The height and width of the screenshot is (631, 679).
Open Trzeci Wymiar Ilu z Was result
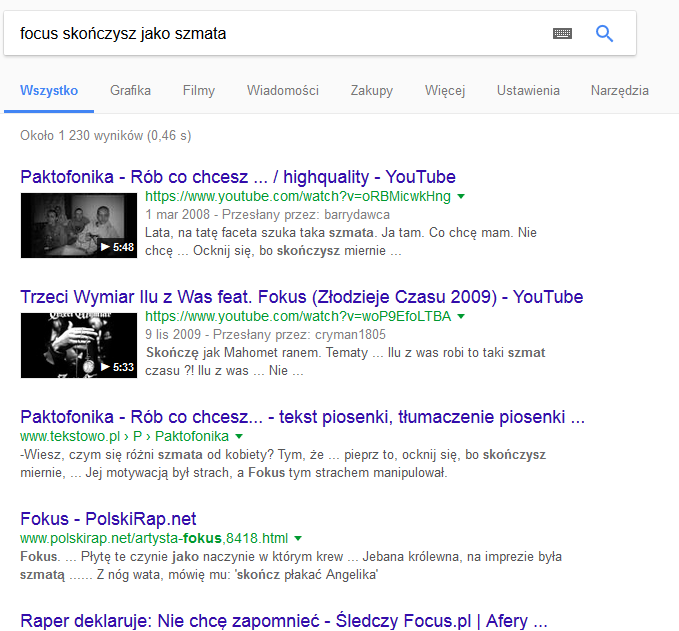[302, 297]
